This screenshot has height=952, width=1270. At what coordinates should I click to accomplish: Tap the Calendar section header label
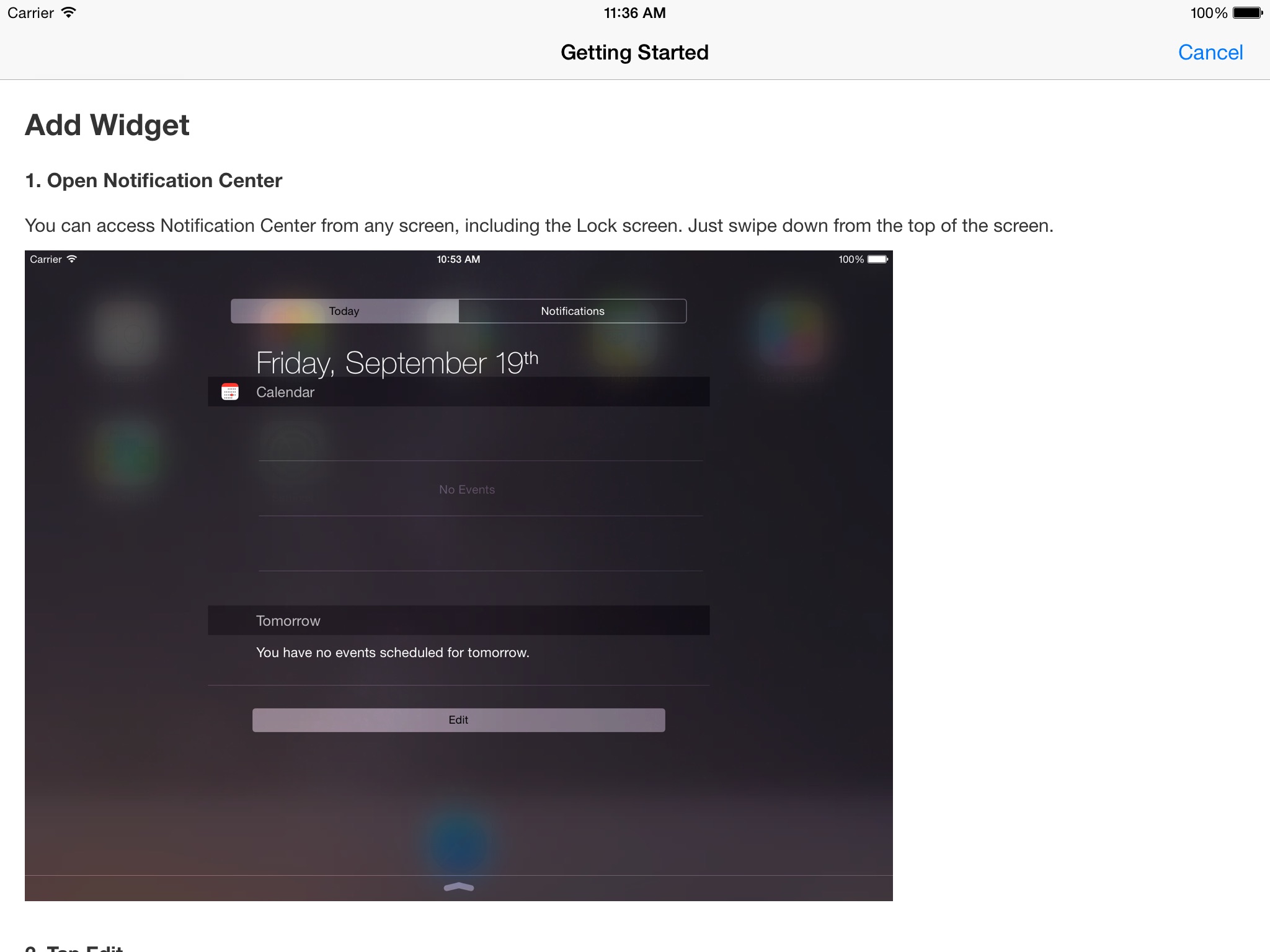coord(285,392)
